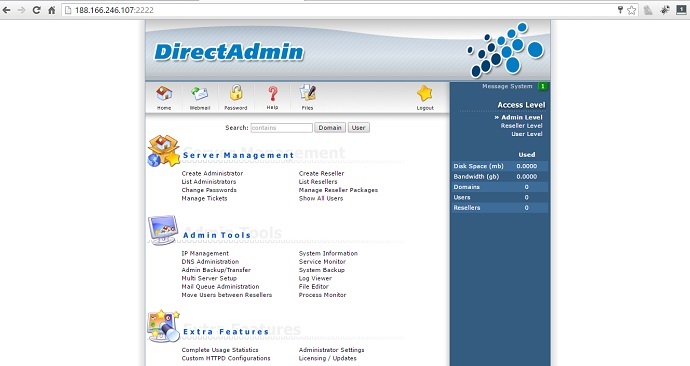
Task: Click the DirectAdmin logo
Action: [x=229, y=52]
